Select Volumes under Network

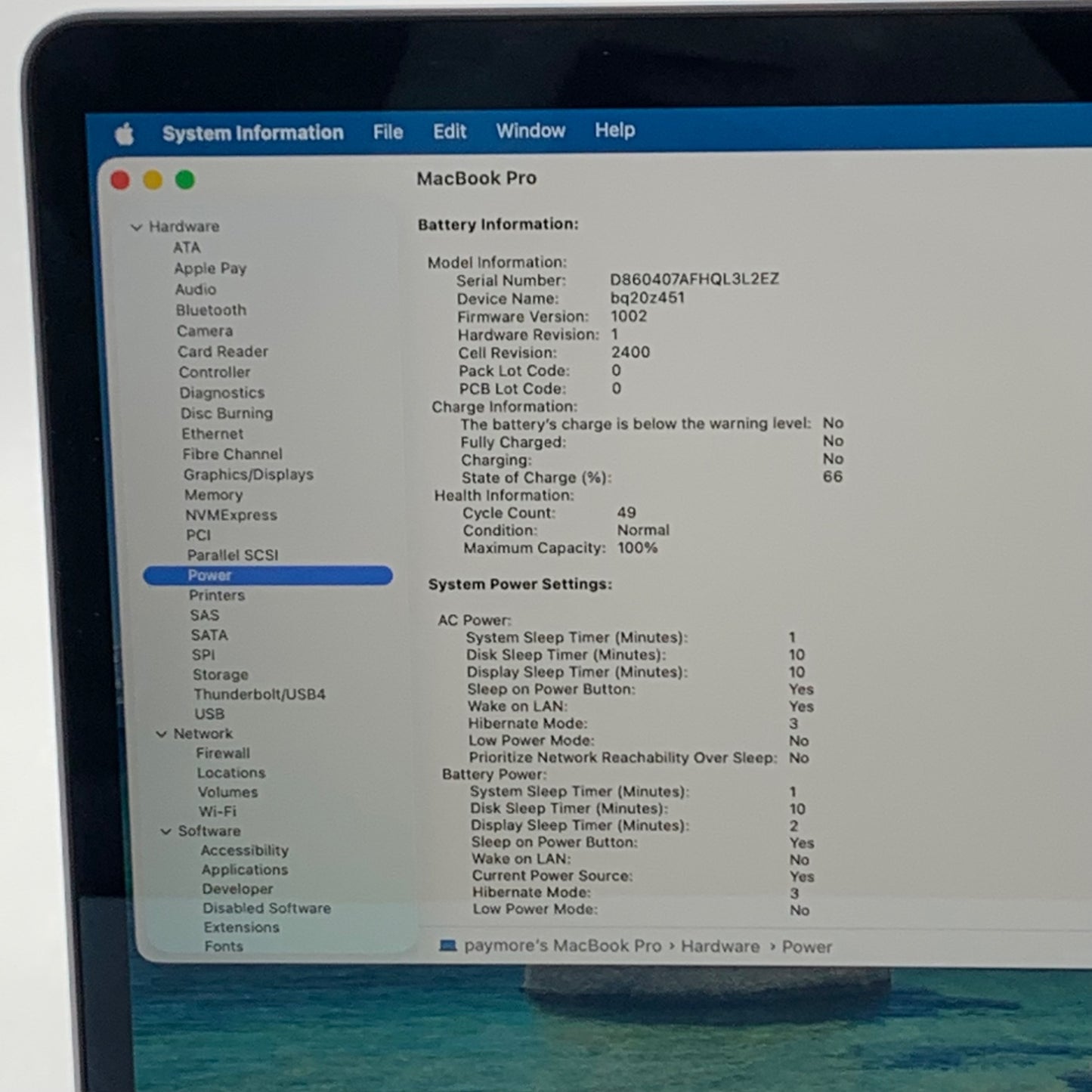227,792
